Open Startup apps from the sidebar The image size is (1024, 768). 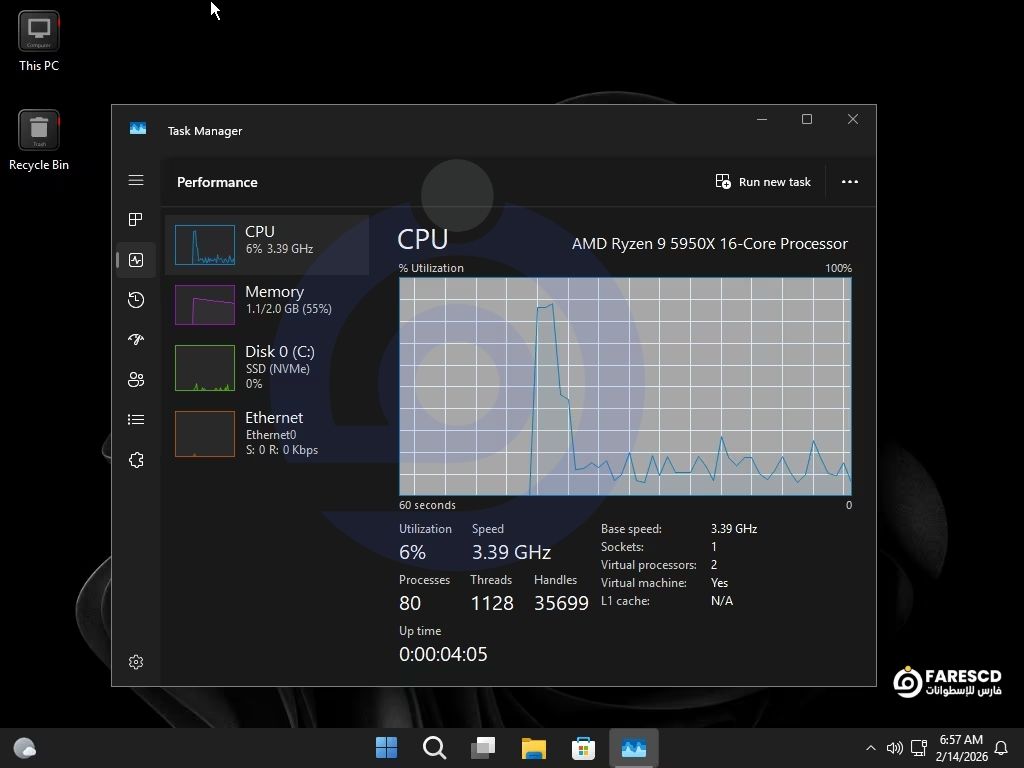[136, 340]
